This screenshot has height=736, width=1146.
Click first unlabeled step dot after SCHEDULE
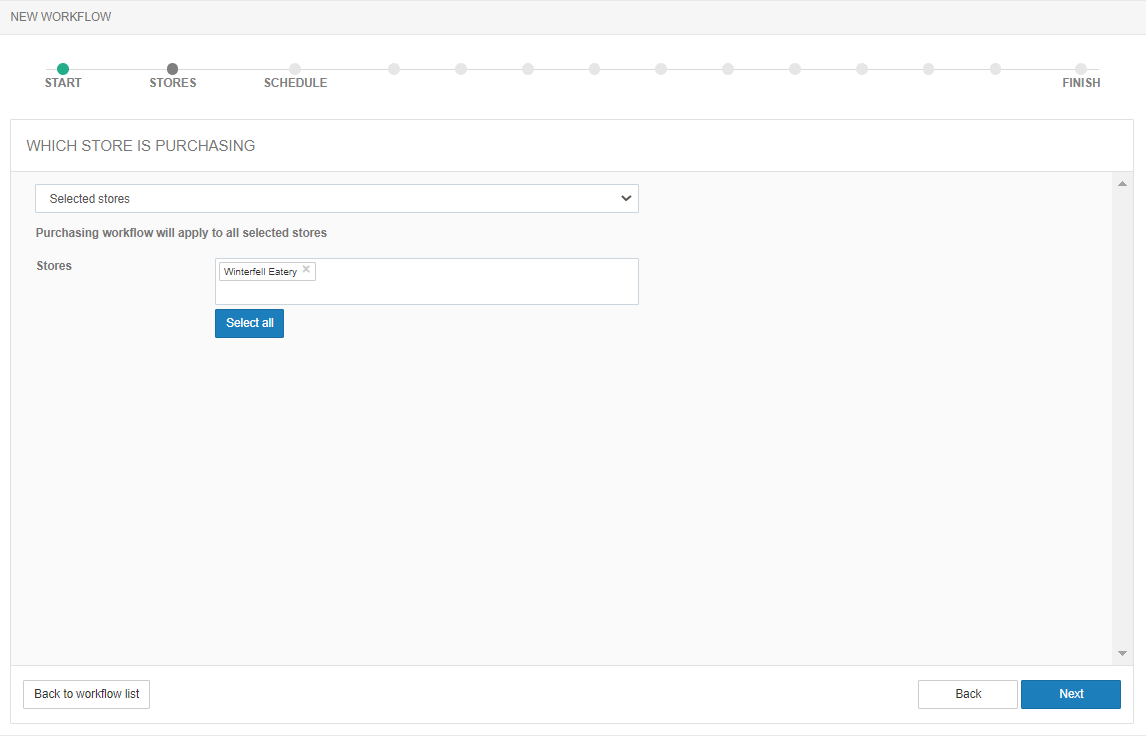[394, 69]
